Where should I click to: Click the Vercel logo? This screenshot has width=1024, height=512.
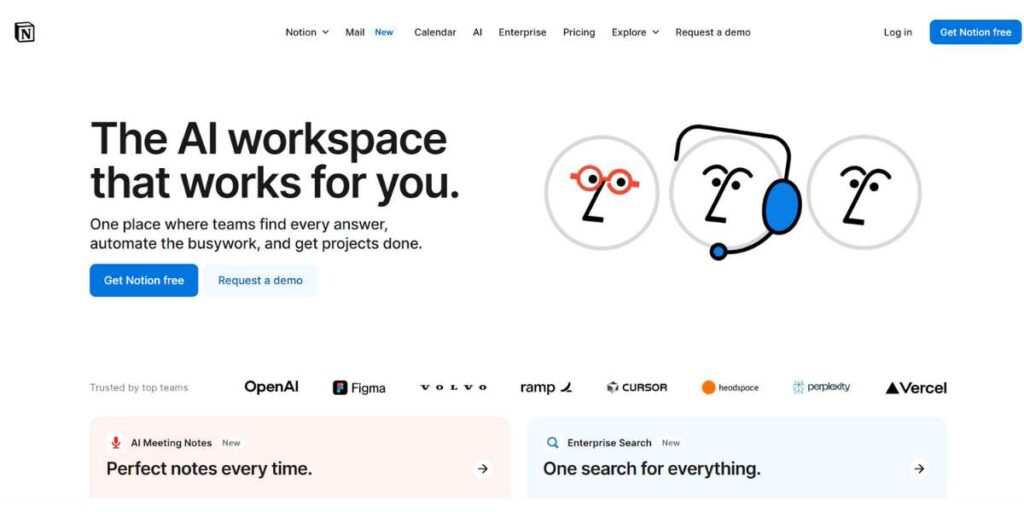point(916,388)
